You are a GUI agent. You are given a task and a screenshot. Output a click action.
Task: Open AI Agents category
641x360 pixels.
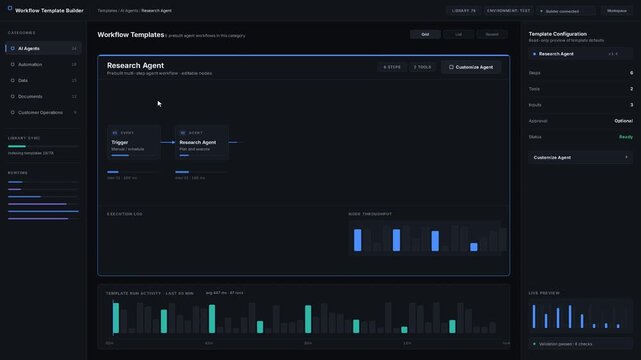coord(43,48)
